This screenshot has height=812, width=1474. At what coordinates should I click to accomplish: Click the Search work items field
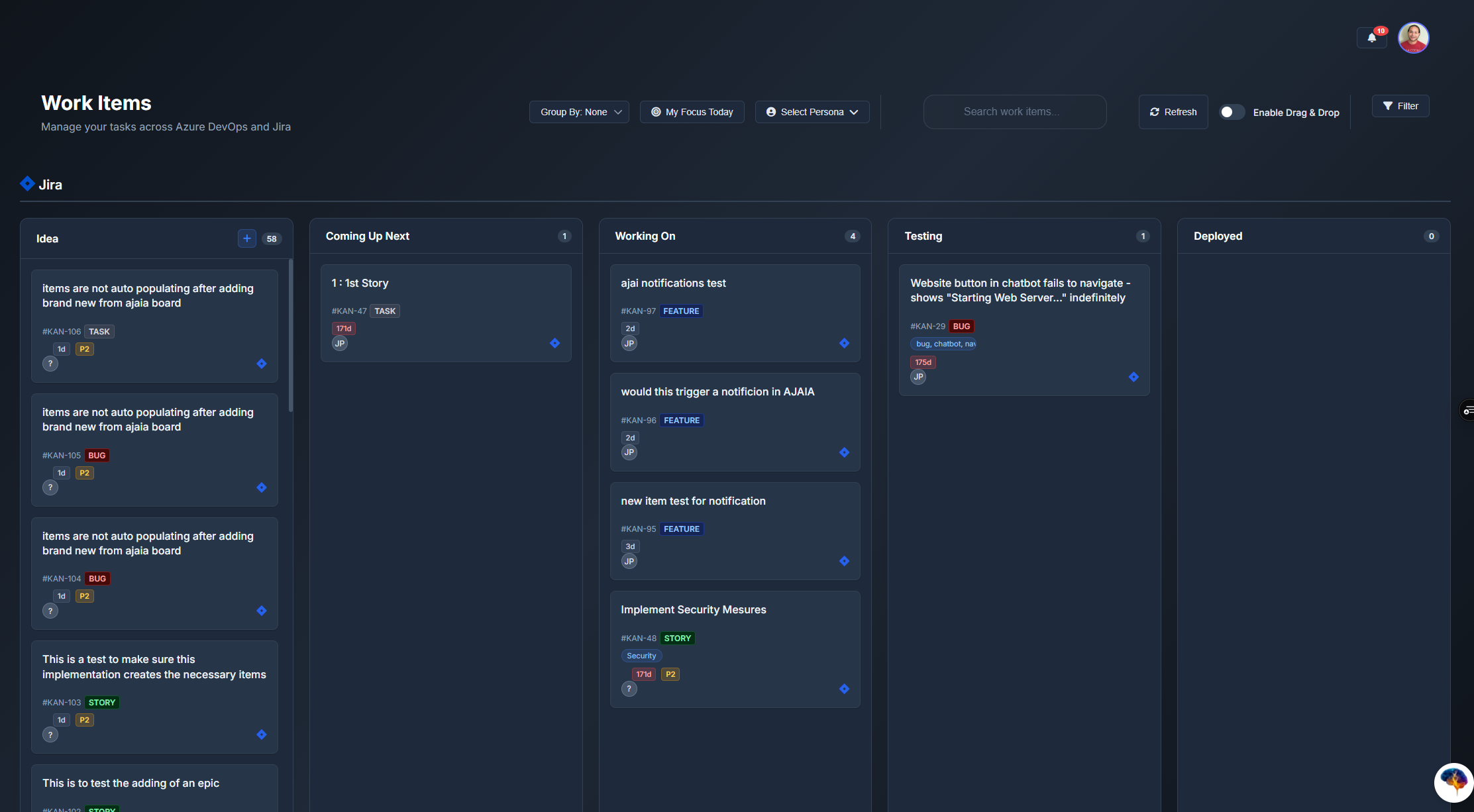click(x=1014, y=112)
